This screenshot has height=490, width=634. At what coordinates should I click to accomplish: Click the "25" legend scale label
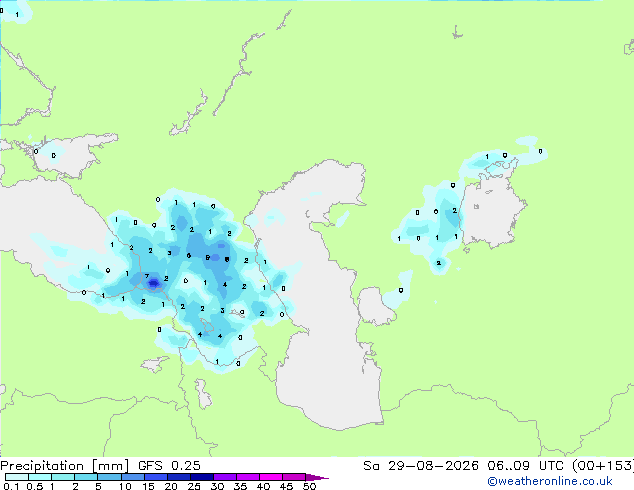[x=194, y=486]
